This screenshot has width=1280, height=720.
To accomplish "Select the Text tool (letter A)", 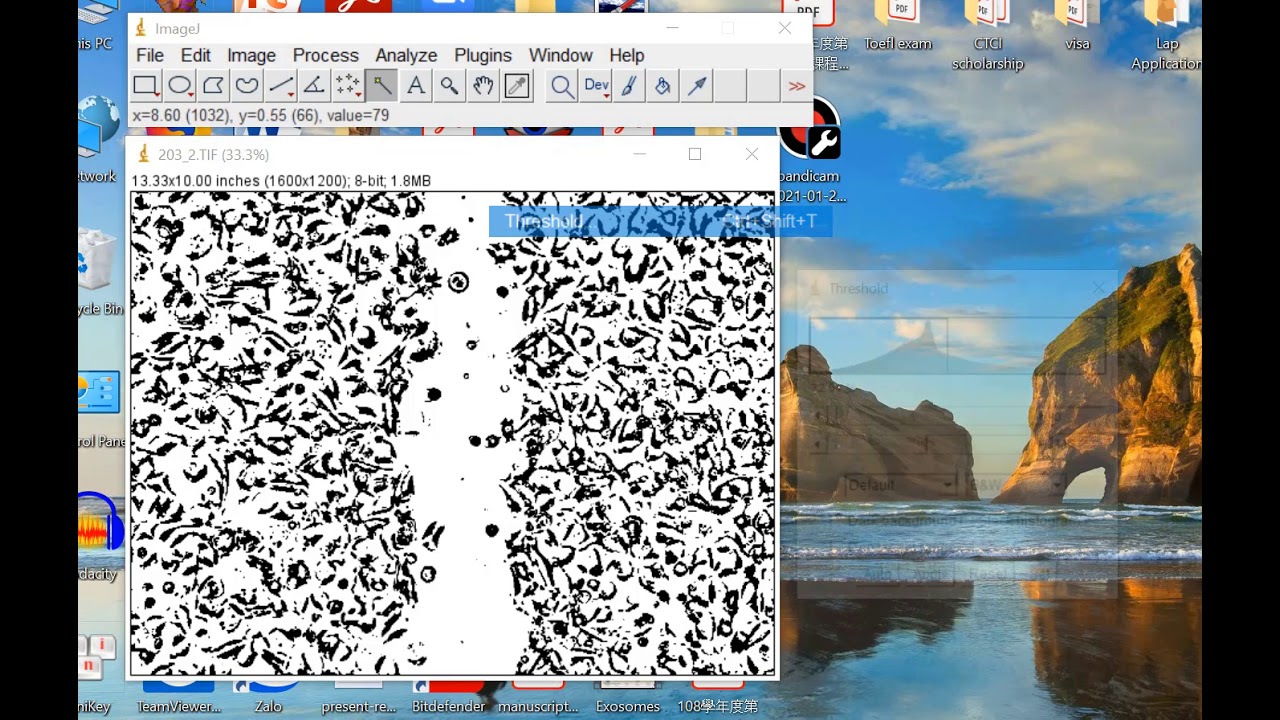I will point(415,86).
